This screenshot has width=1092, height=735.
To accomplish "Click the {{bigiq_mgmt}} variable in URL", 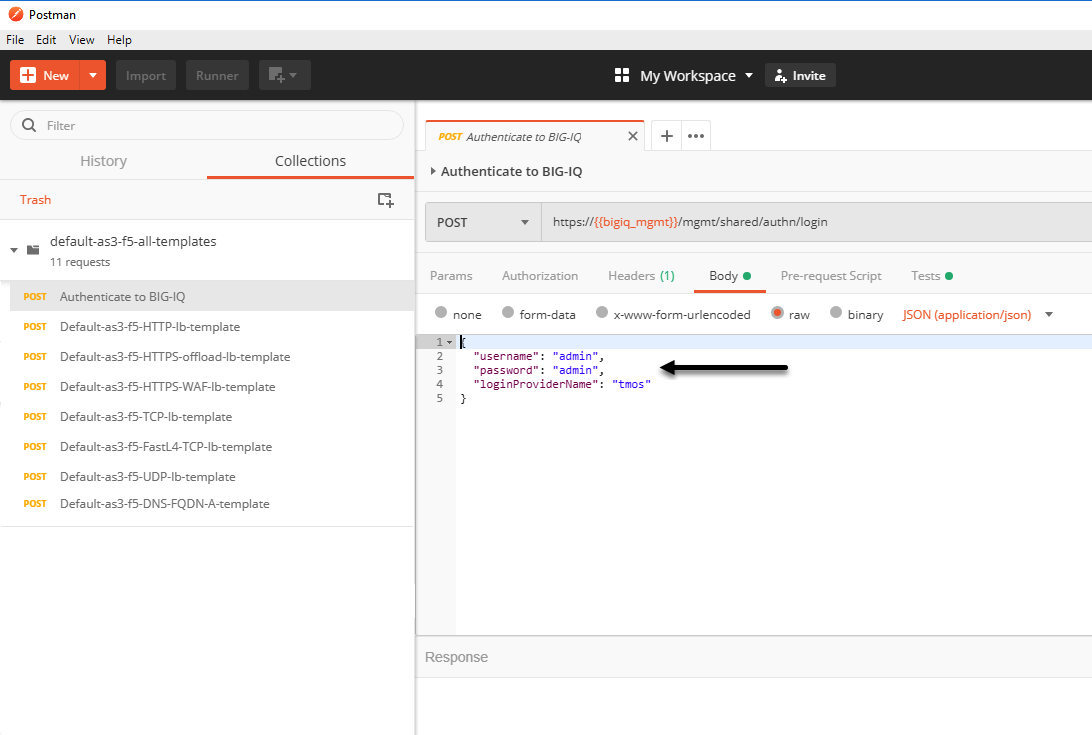I will 636,222.
